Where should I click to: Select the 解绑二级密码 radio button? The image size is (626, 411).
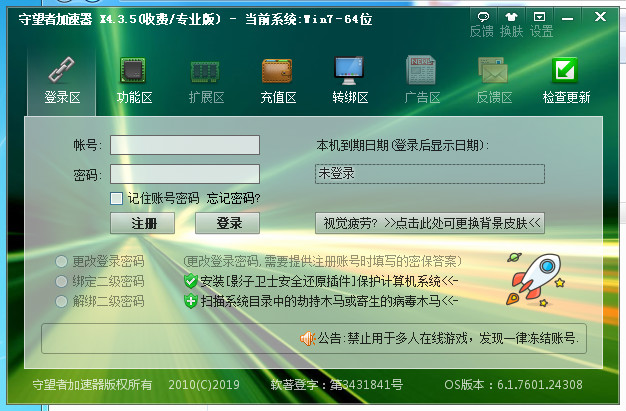(61, 301)
